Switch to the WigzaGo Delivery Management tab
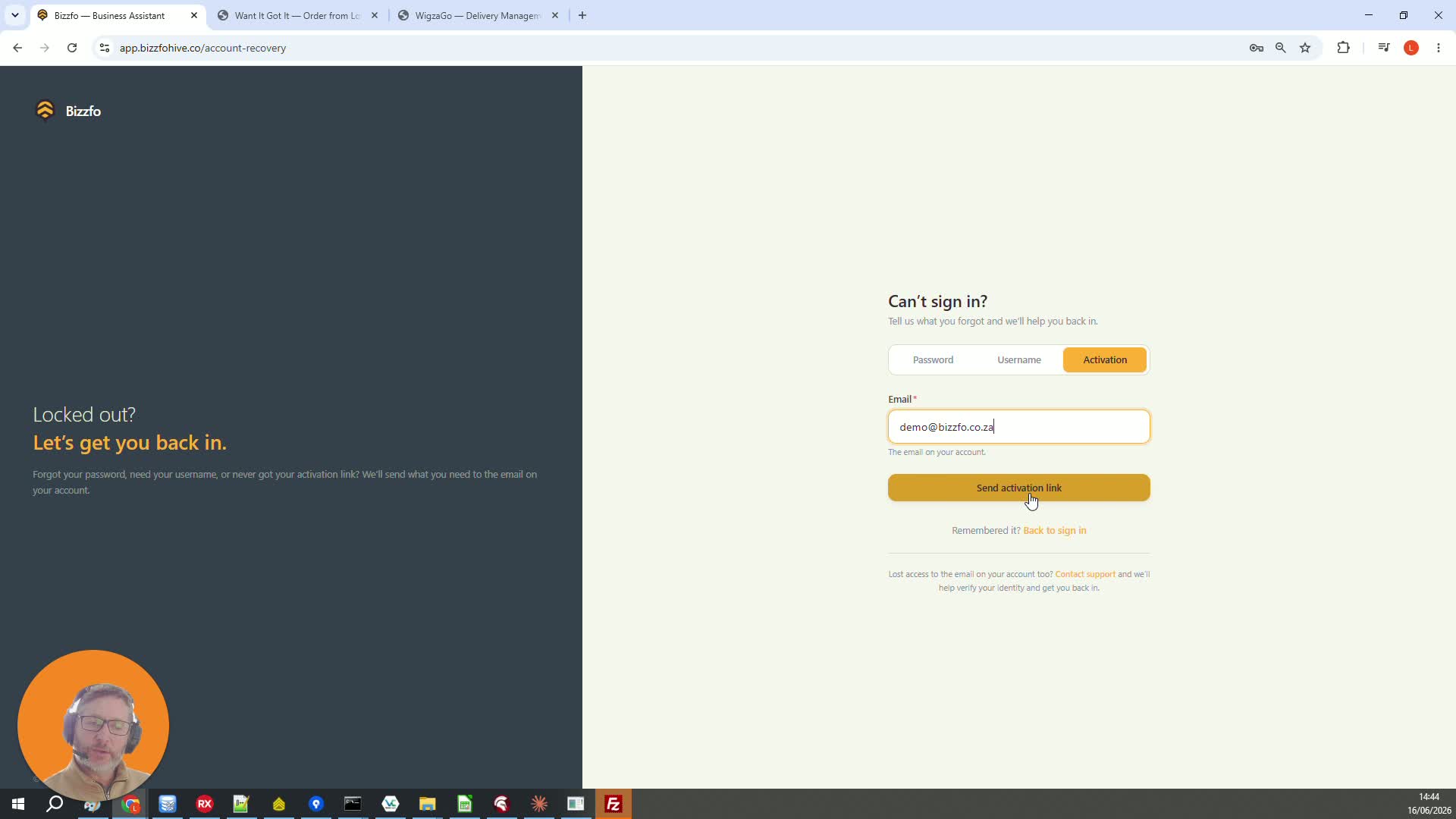Image resolution: width=1456 pixels, height=819 pixels. (478, 15)
